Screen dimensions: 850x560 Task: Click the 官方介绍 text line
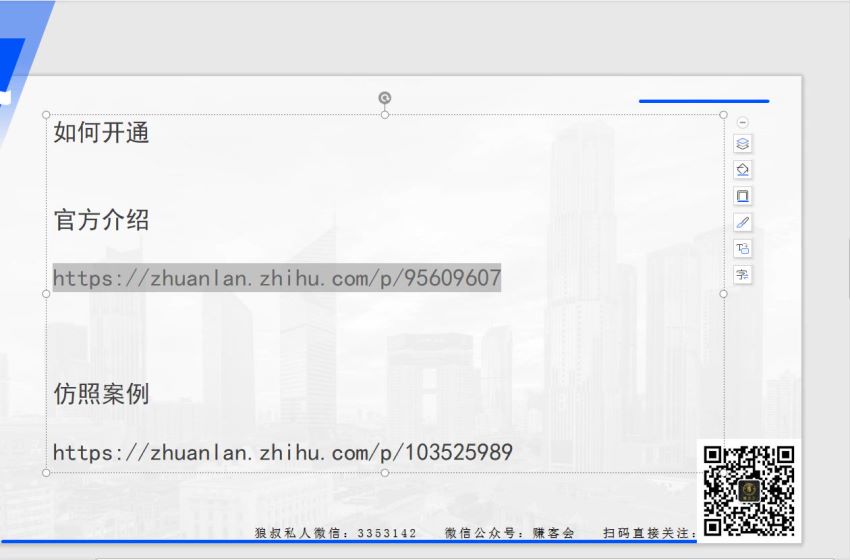click(101, 220)
